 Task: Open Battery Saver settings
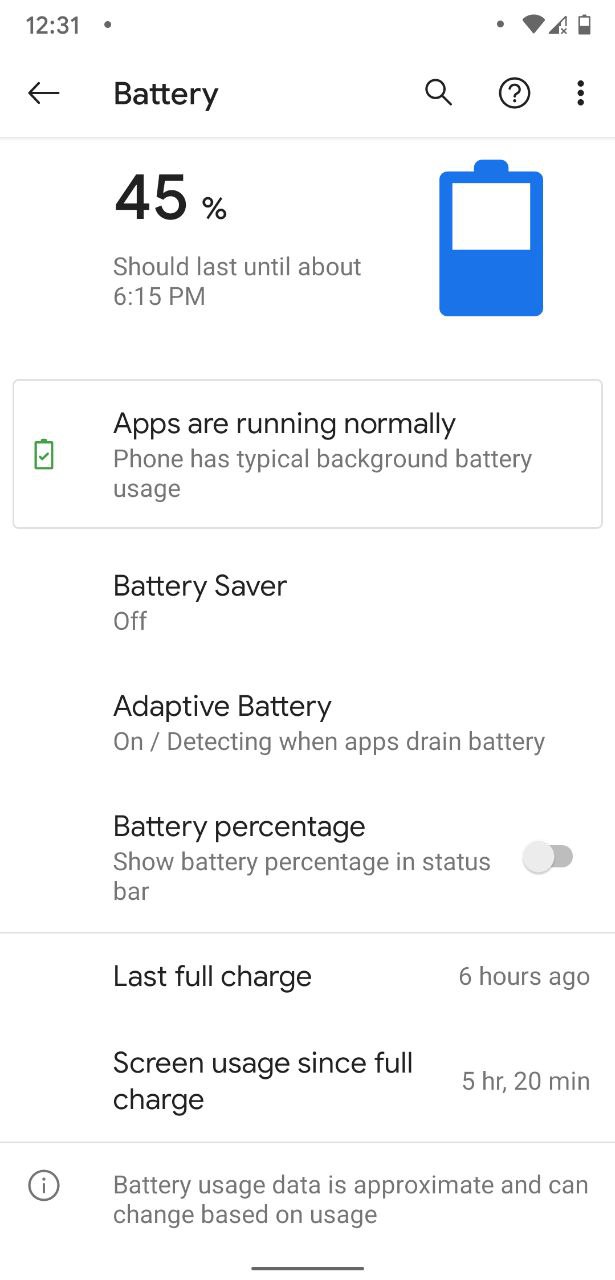[200, 602]
